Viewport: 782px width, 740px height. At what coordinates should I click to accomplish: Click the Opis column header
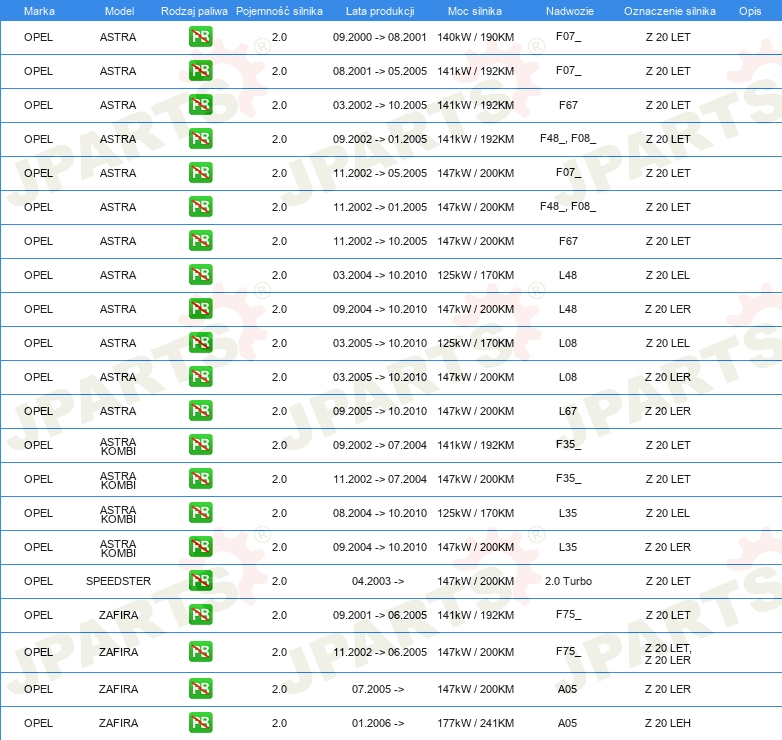click(750, 11)
